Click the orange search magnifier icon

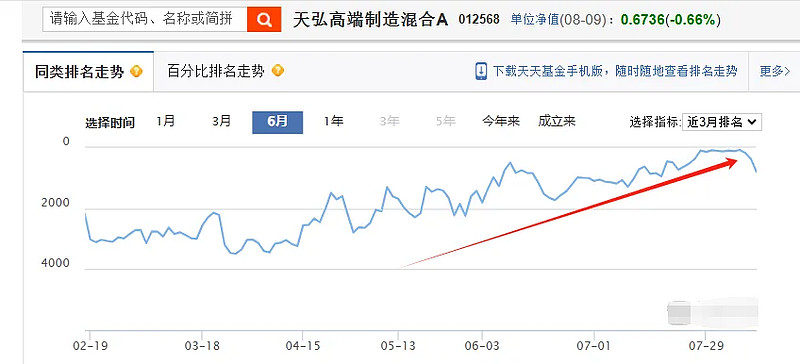tap(264, 20)
